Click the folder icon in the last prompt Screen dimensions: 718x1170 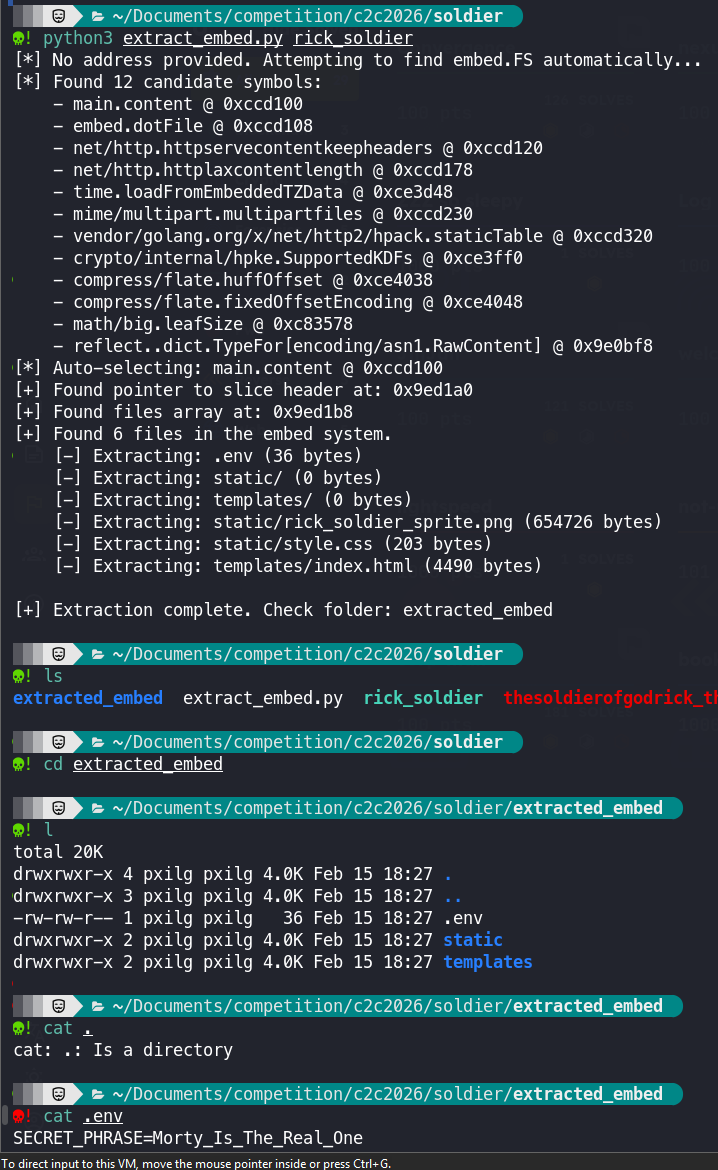point(98,1094)
